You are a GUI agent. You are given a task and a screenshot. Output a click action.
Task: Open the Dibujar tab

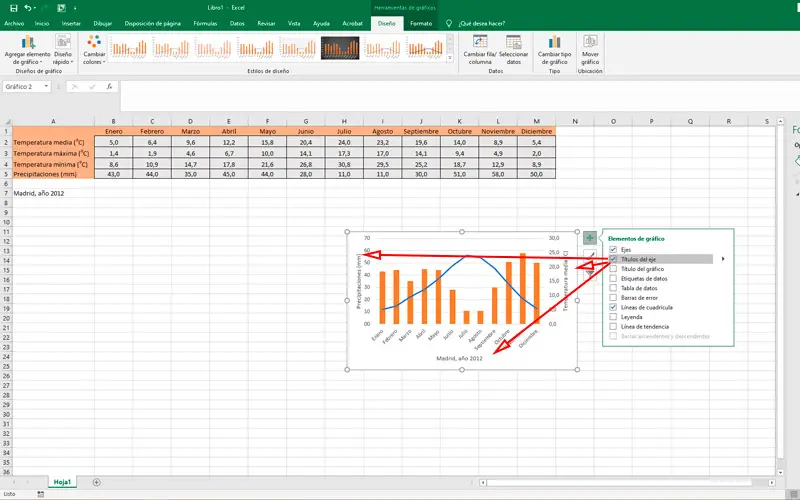click(x=103, y=23)
